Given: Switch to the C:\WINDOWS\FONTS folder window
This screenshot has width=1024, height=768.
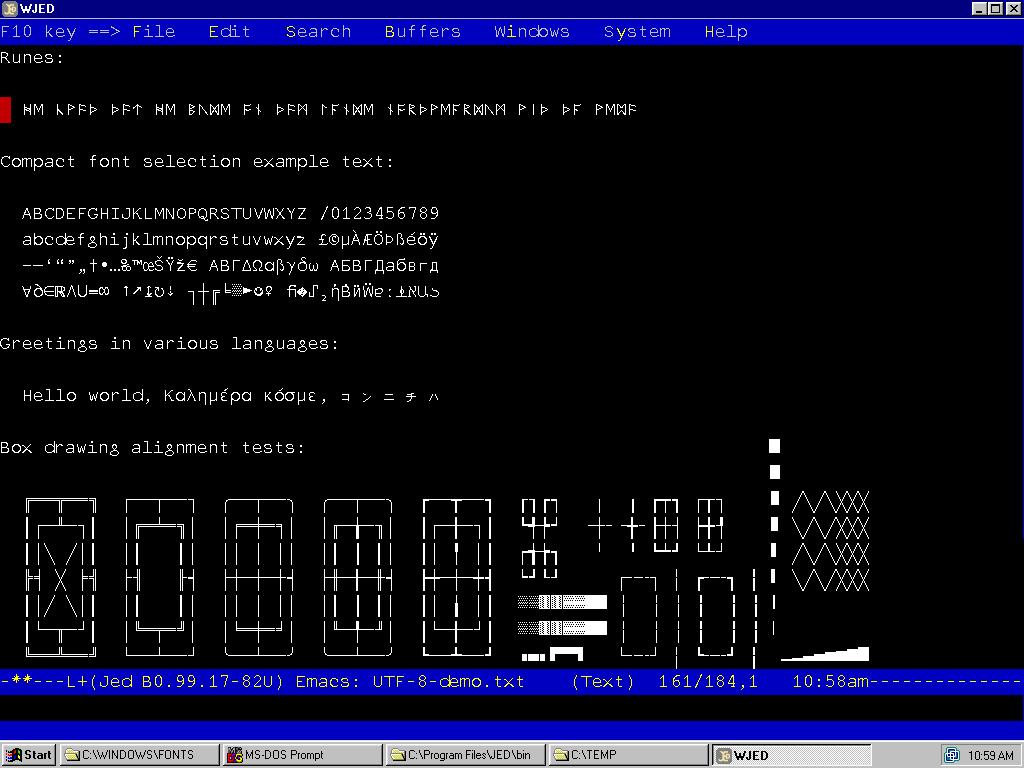Looking at the screenshot, I should [x=139, y=755].
